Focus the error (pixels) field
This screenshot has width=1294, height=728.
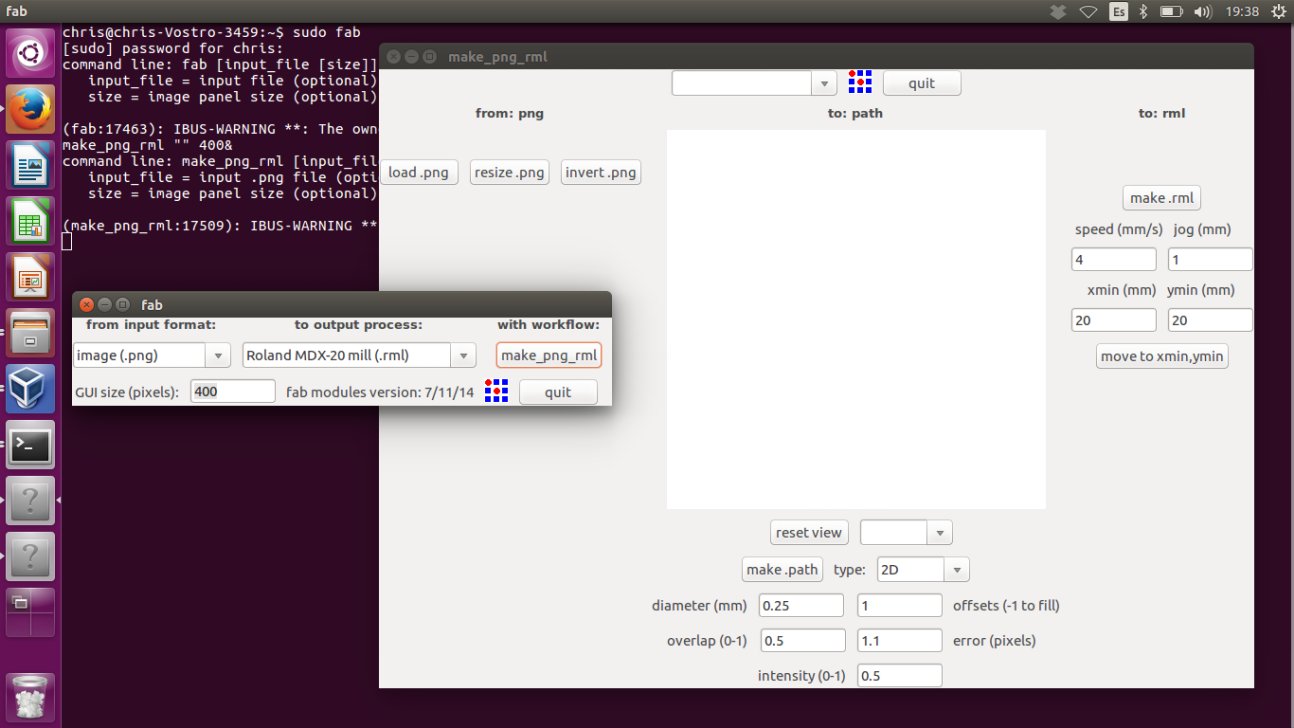[900, 640]
